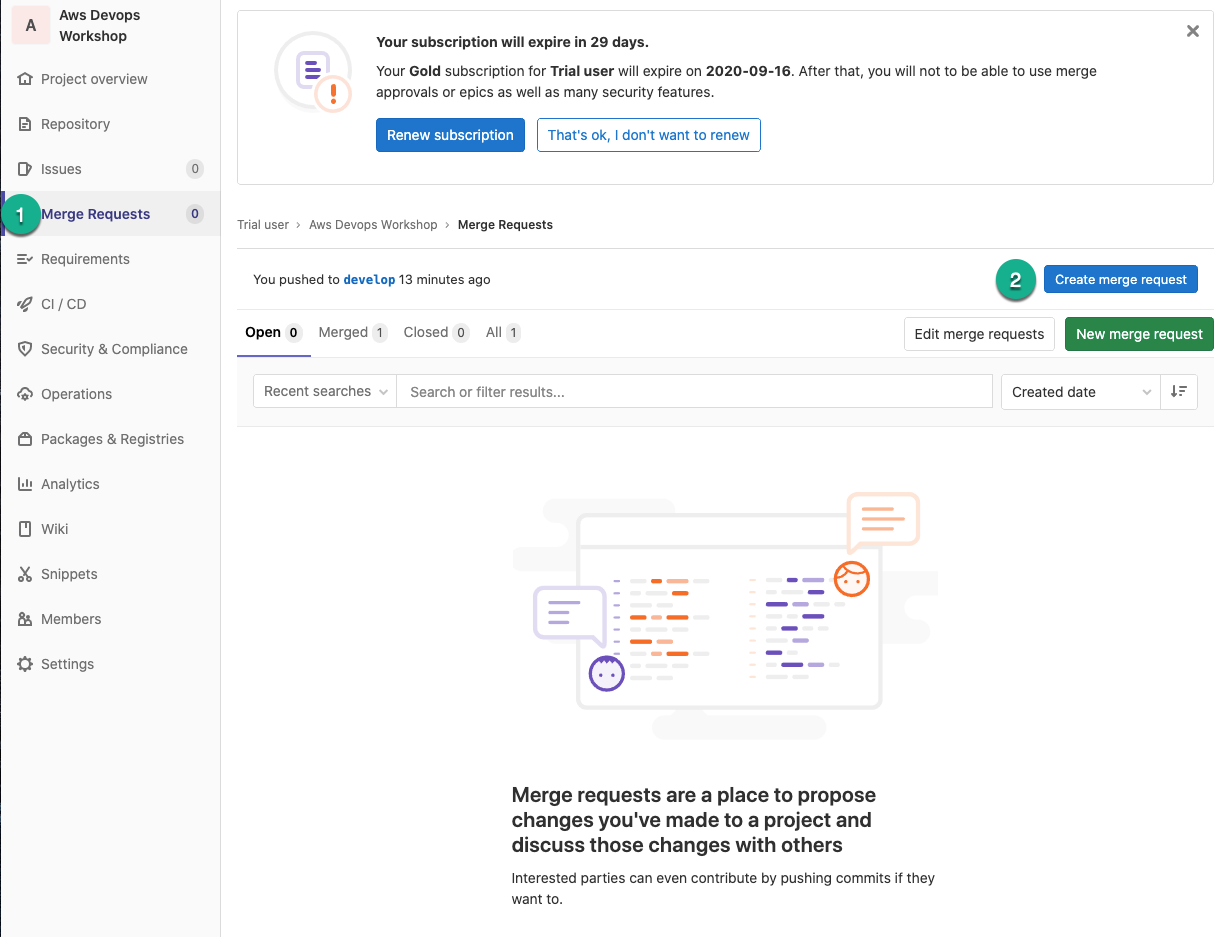Screen dimensions: 1218x937
Task: Click the Snippets scissors icon
Action: point(25,574)
